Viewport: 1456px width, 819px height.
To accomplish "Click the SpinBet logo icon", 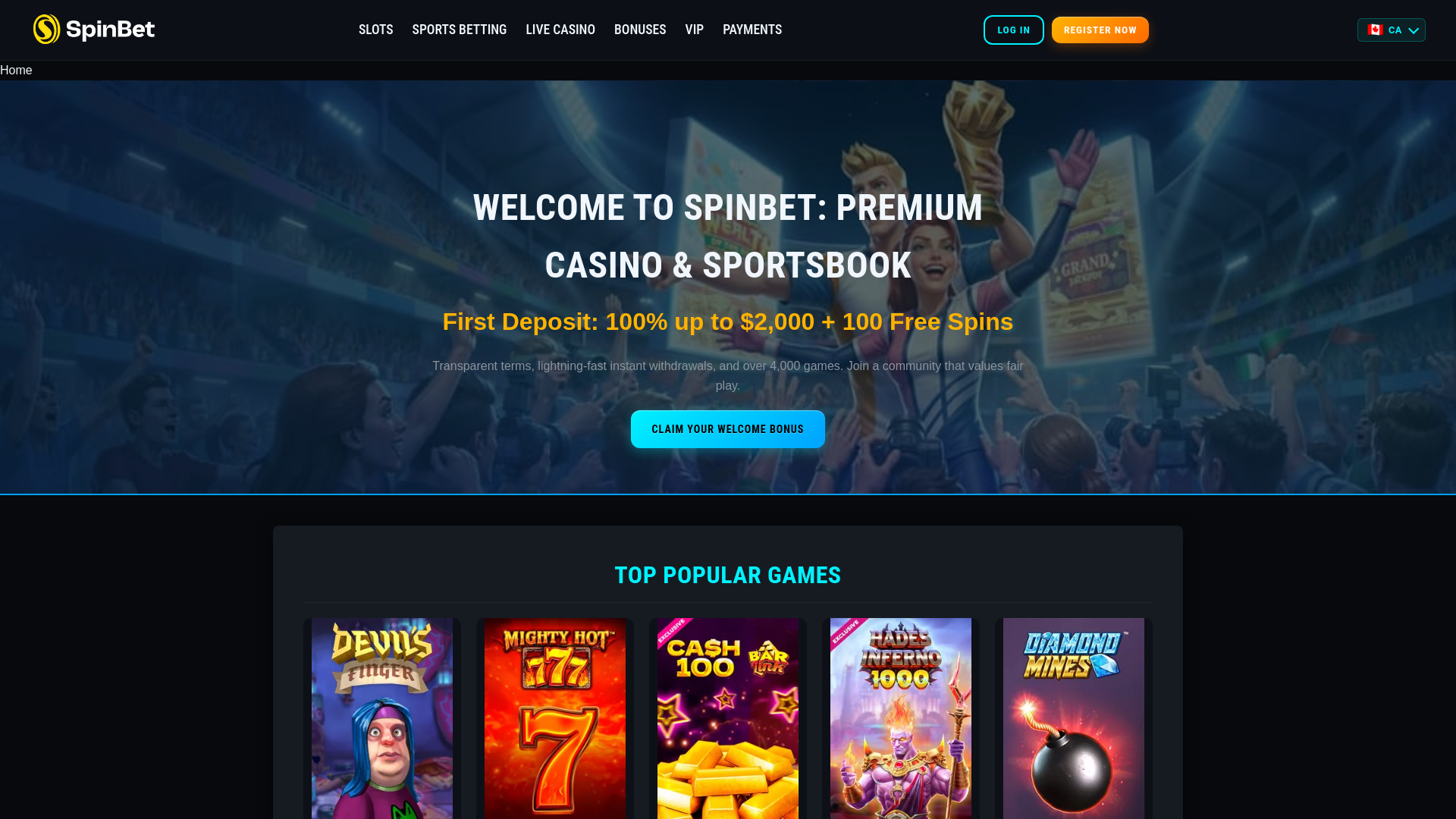I will (x=46, y=30).
